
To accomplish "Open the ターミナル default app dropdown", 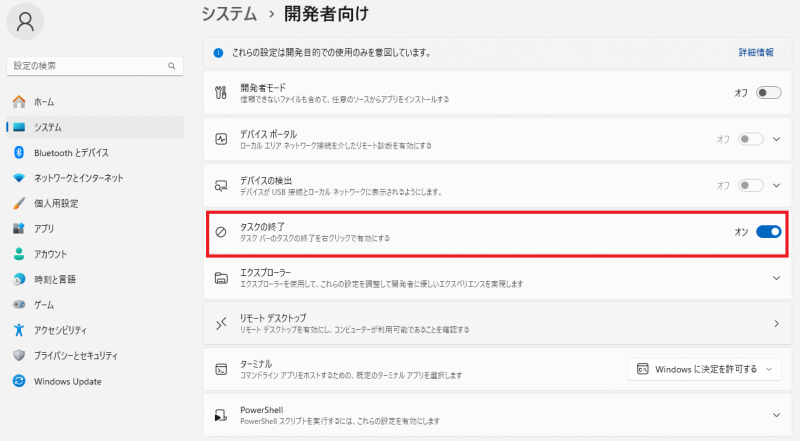I will point(703,369).
